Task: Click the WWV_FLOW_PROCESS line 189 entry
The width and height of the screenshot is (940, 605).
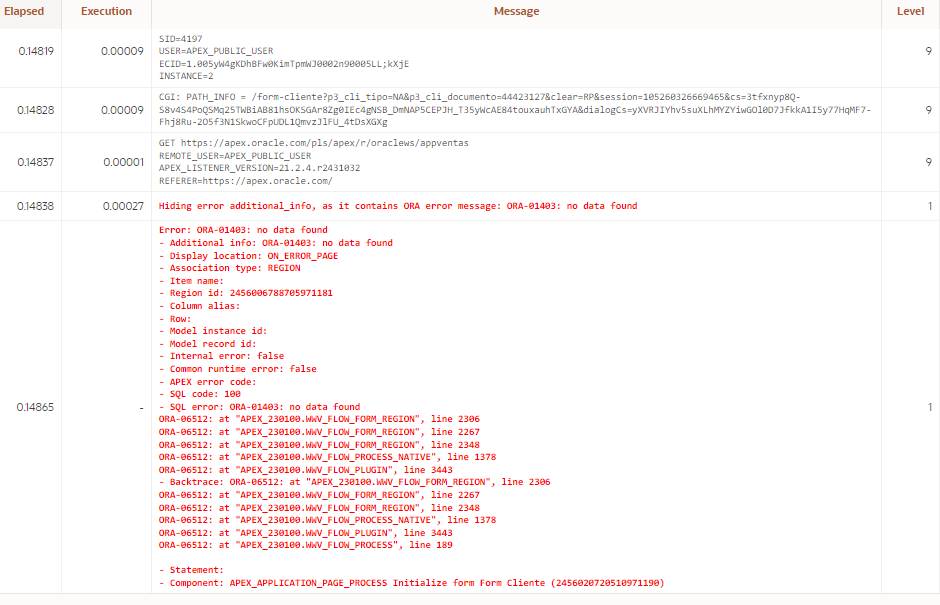Action: tap(305, 545)
